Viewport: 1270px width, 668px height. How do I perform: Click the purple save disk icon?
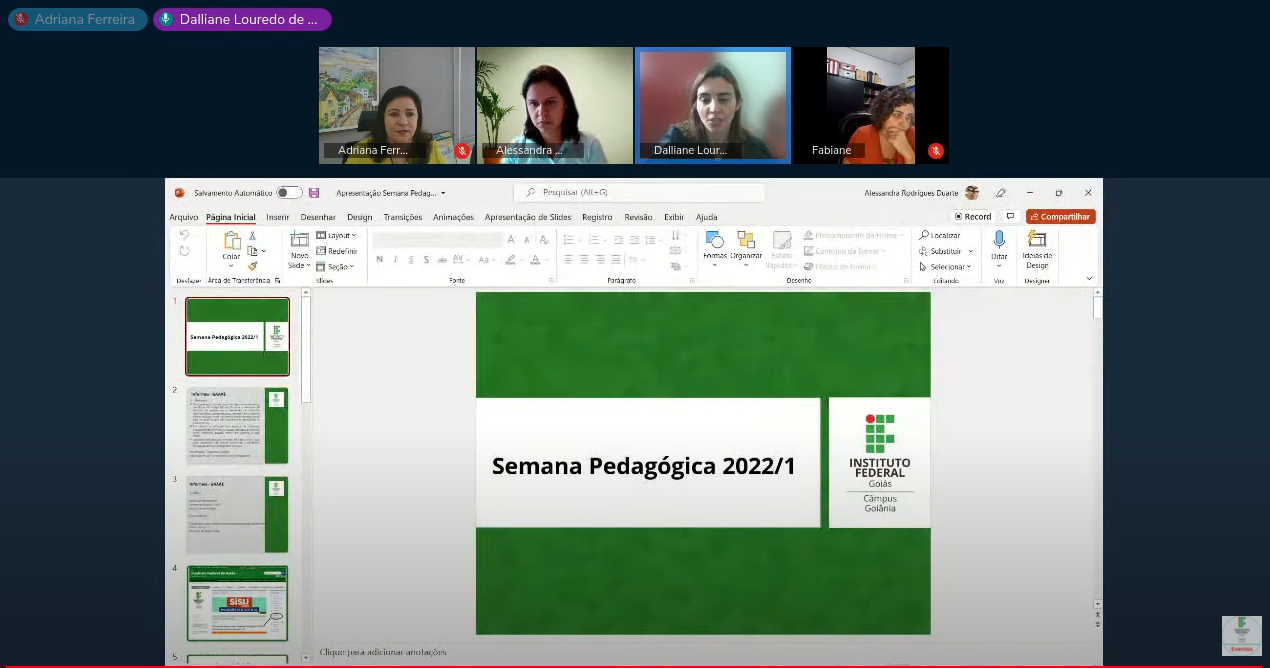(x=314, y=193)
